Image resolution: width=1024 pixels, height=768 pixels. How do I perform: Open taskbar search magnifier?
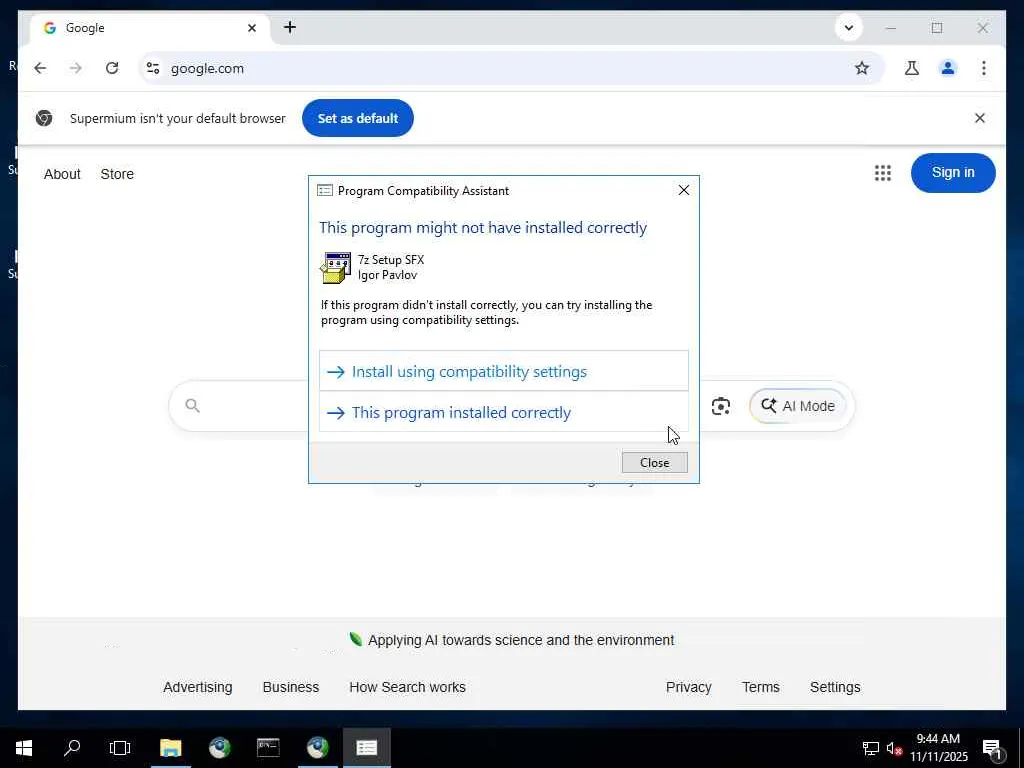click(72, 748)
